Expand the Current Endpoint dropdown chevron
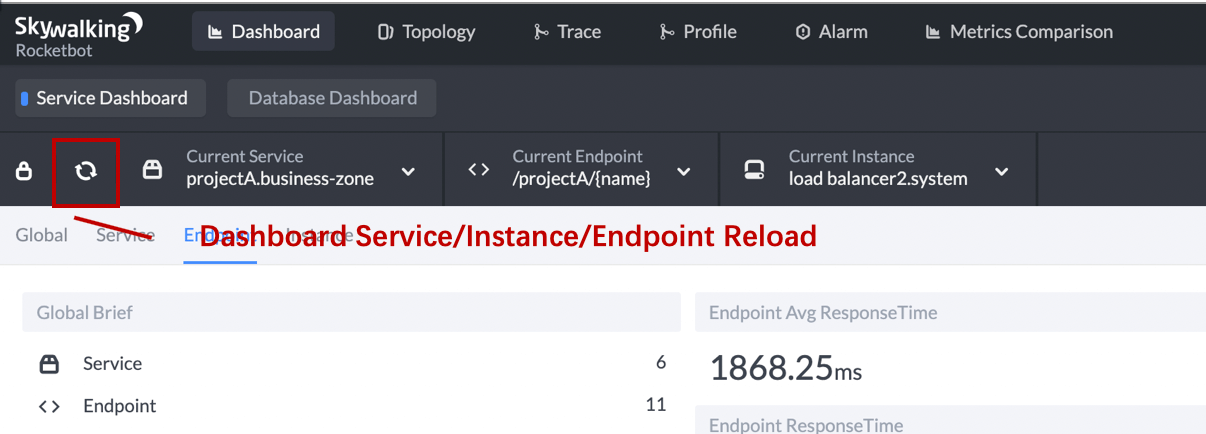 coord(684,172)
